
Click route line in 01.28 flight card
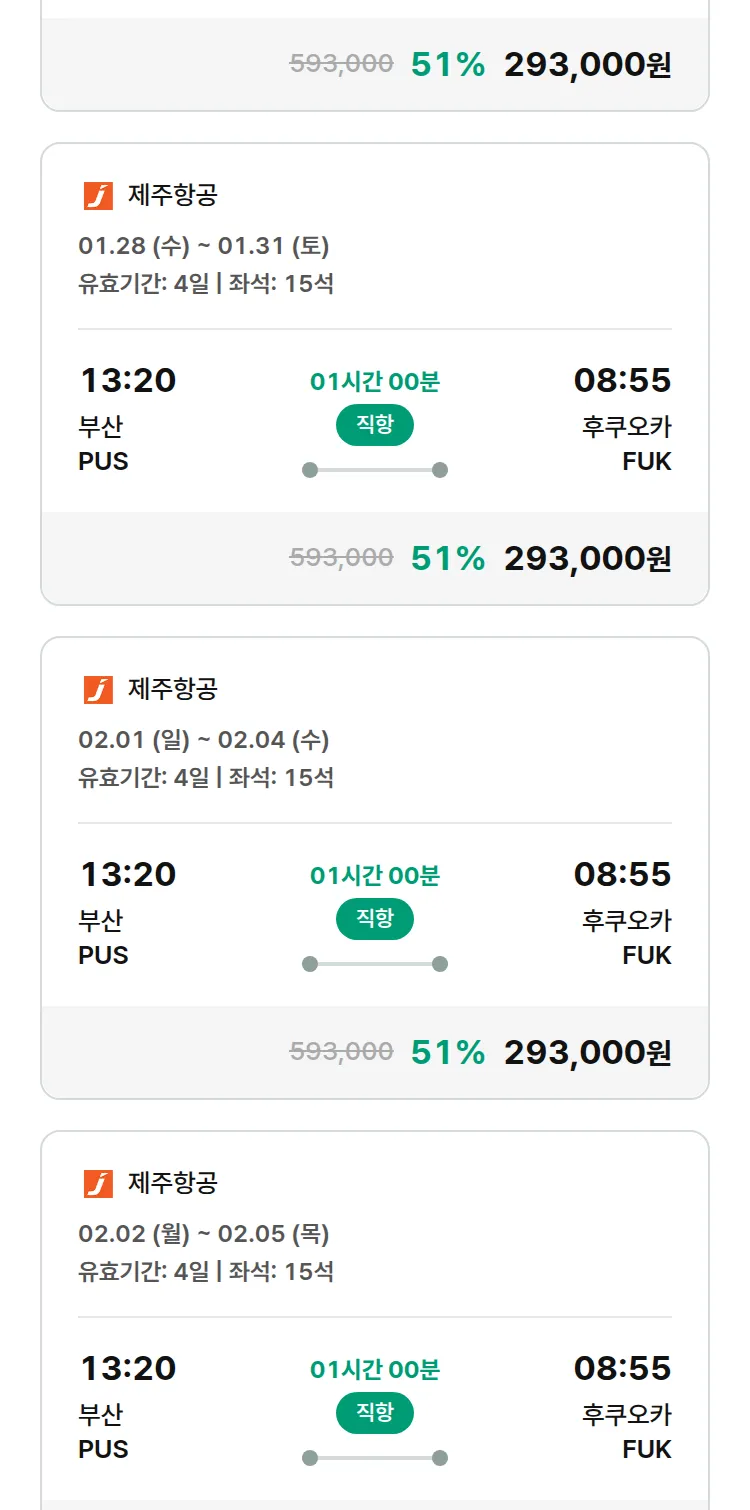(374, 470)
